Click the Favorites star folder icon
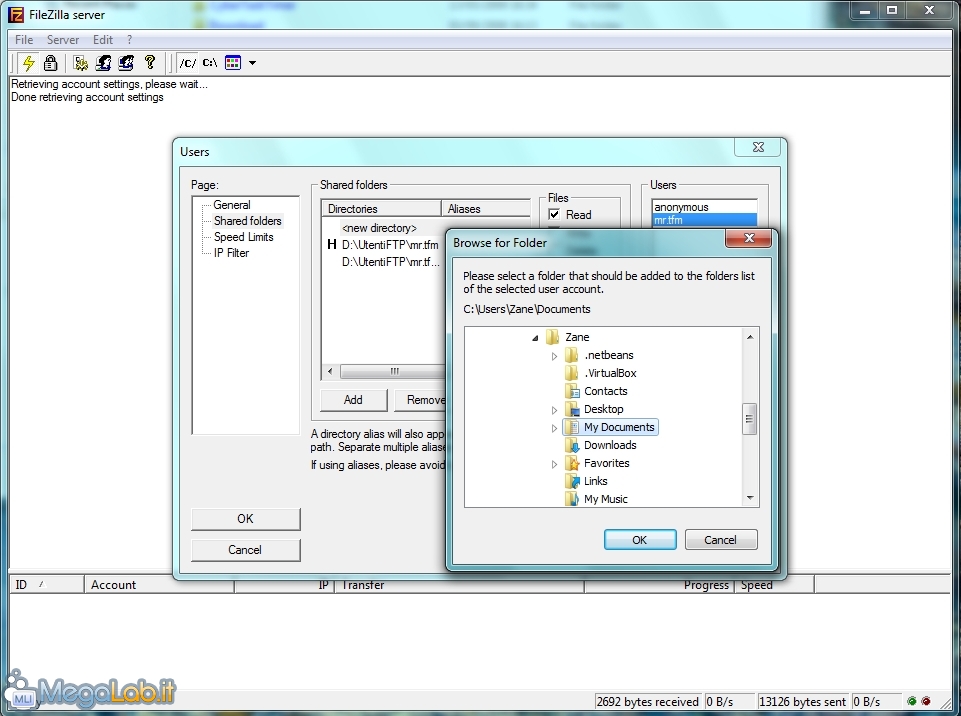The height and width of the screenshot is (716, 961). tap(572, 463)
